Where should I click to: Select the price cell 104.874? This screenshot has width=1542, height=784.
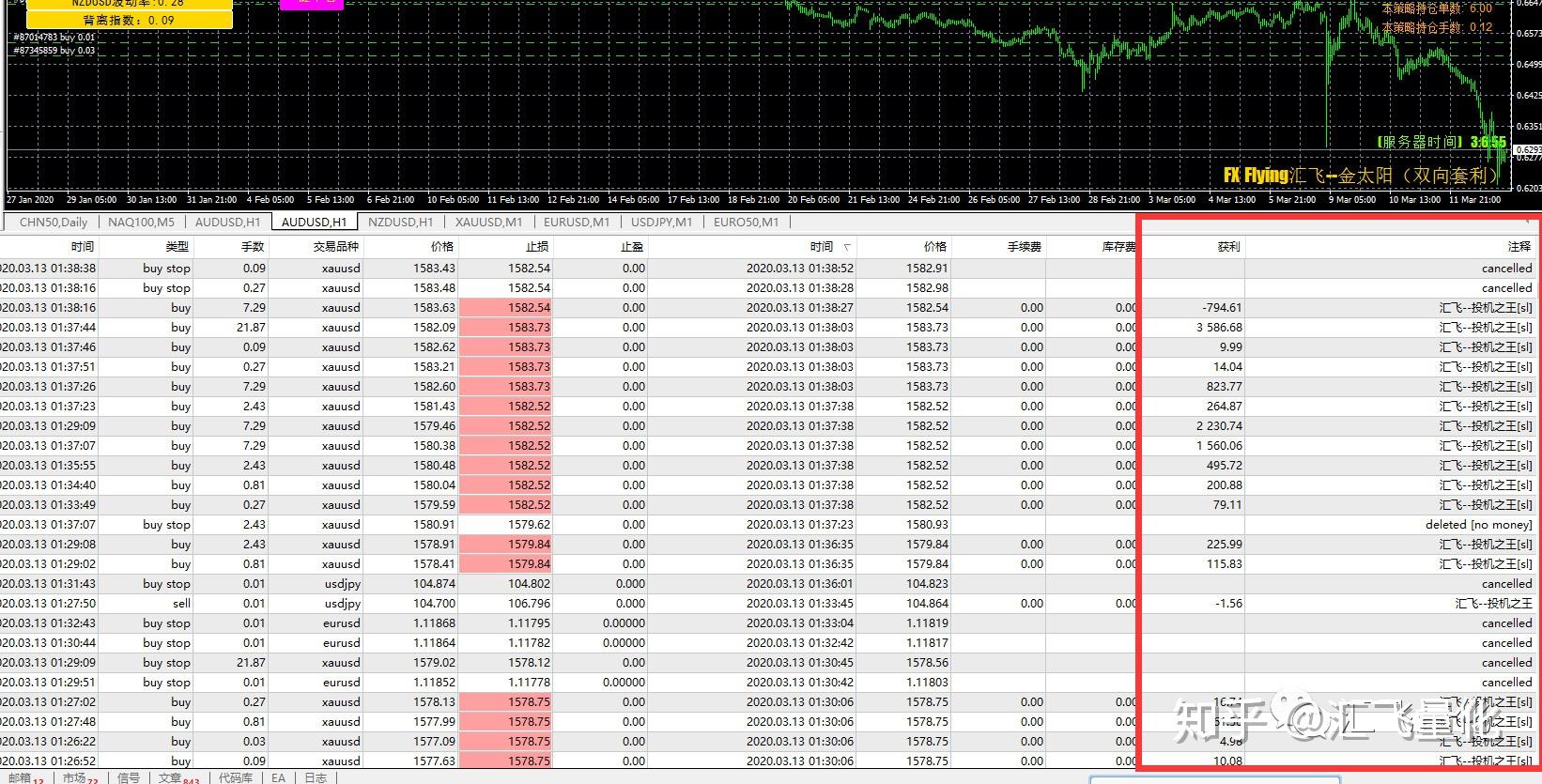pos(433,584)
